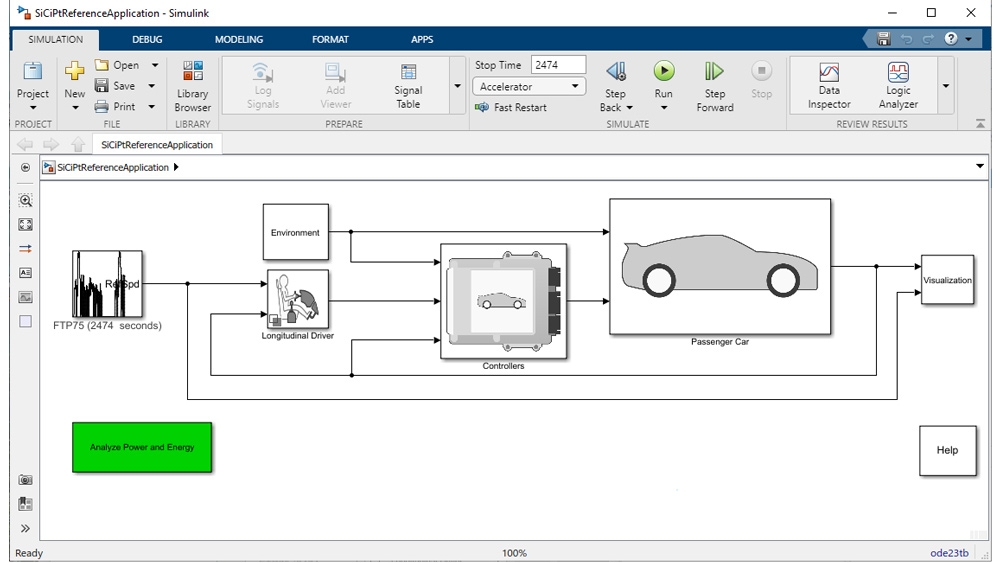This screenshot has width=1000, height=563.
Task: Open the Signal Table
Action: (x=408, y=84)
